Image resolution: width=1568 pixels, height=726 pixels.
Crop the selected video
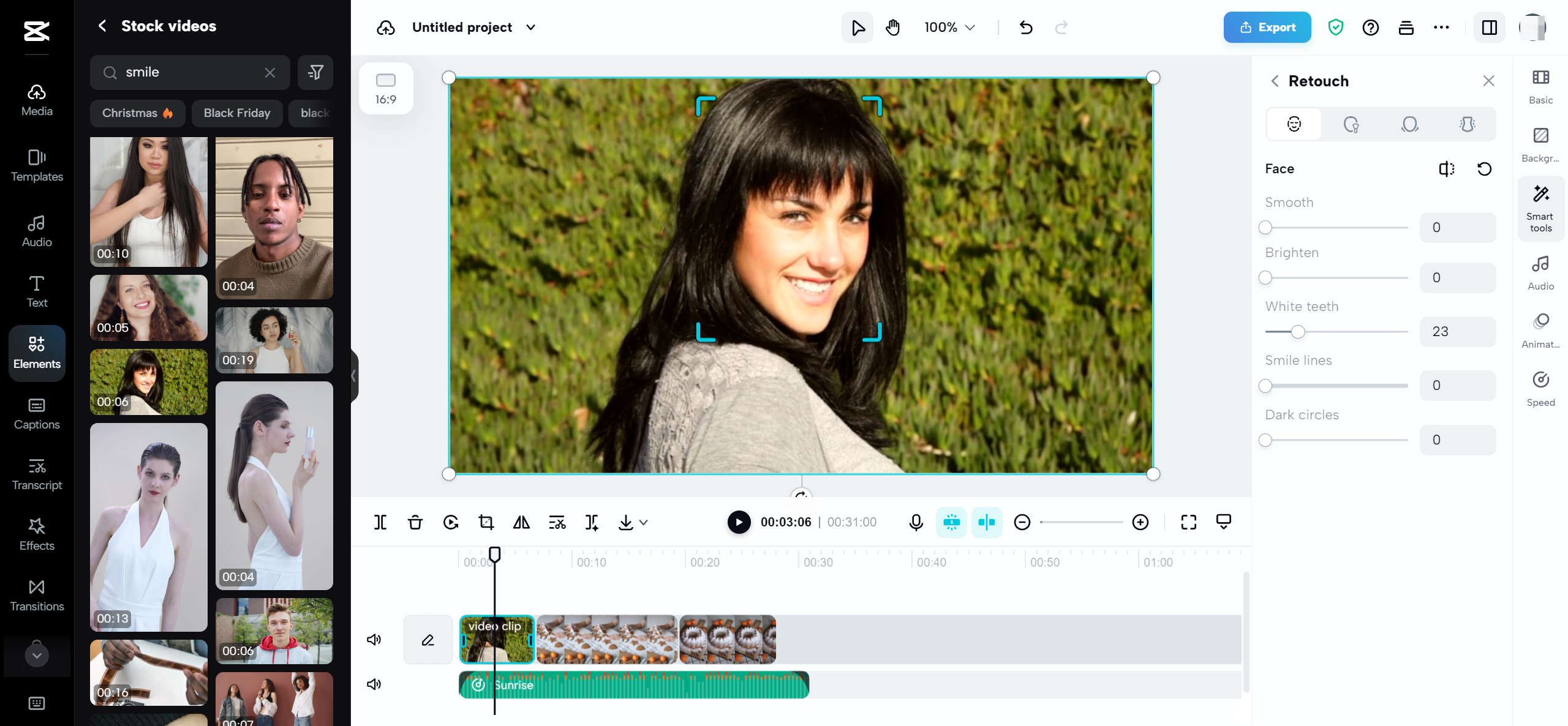(x=486, y=522)
